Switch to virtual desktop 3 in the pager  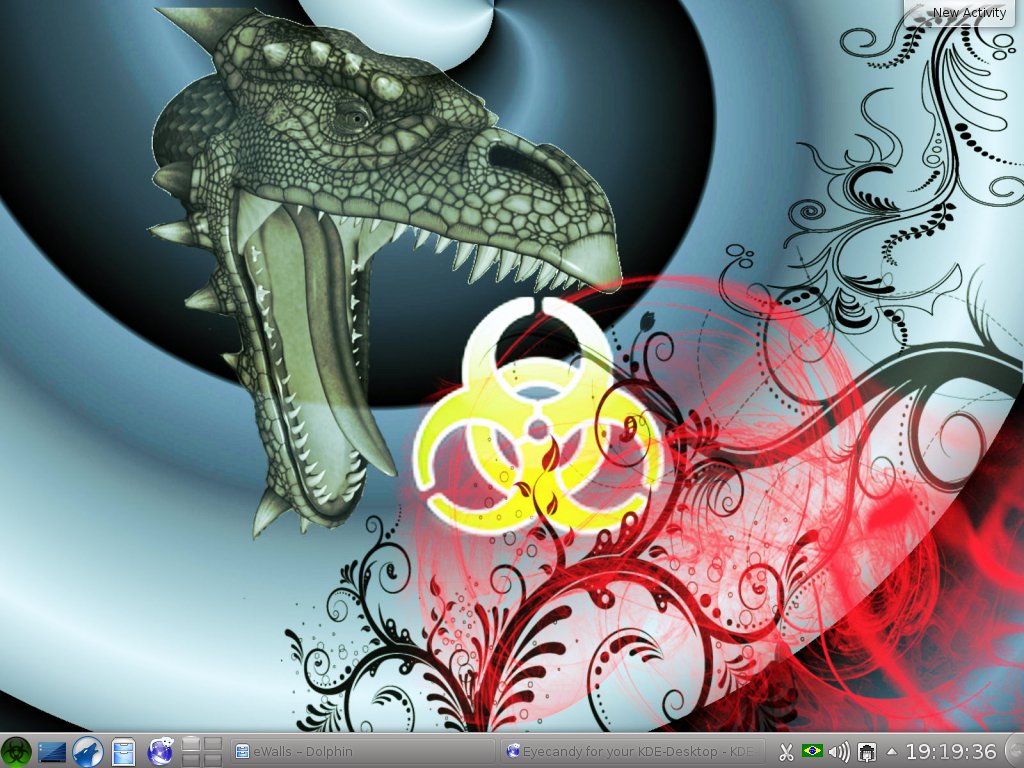190,760
